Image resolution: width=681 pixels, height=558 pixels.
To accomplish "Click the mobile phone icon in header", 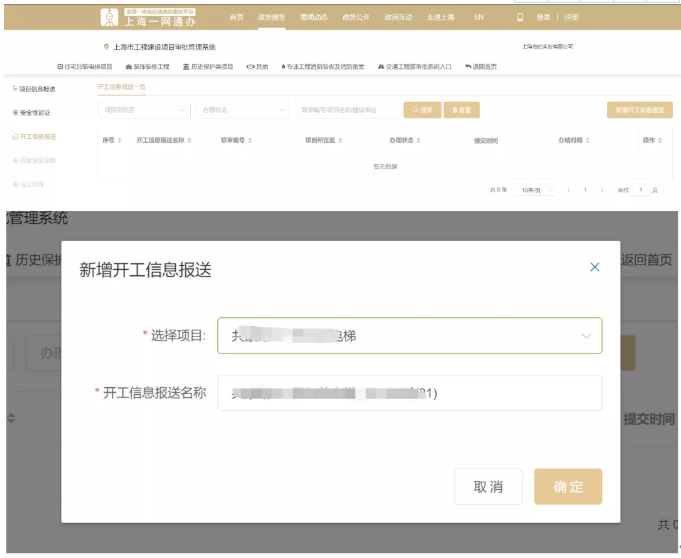I will pyautogui.click(x=519, y=17).
